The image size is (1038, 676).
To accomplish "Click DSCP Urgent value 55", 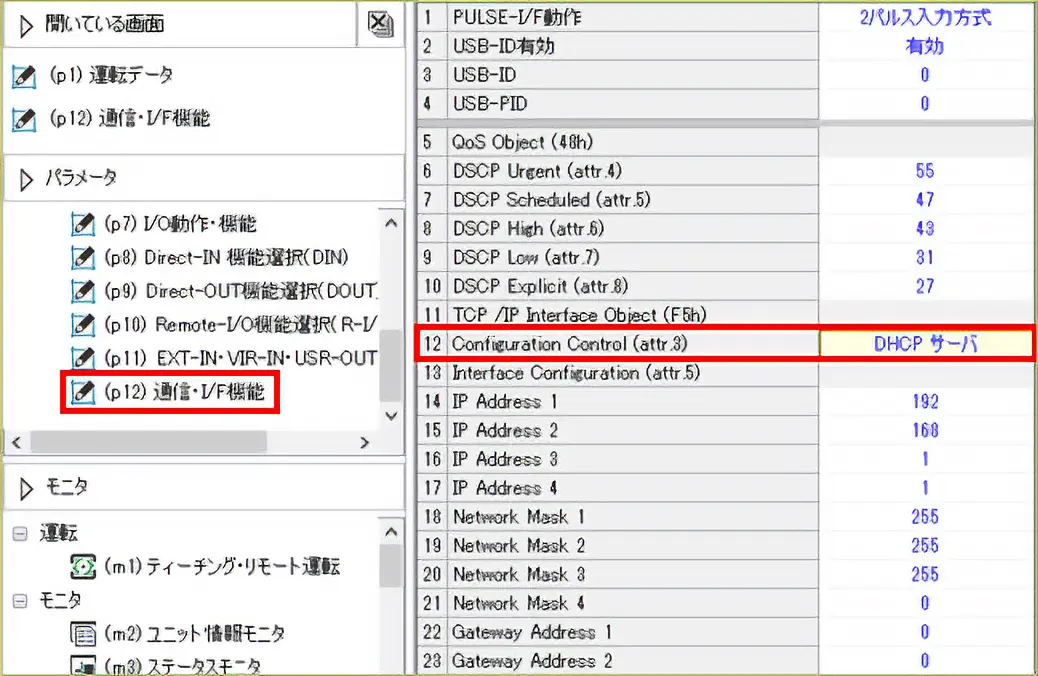I will [x=925, y=171].
